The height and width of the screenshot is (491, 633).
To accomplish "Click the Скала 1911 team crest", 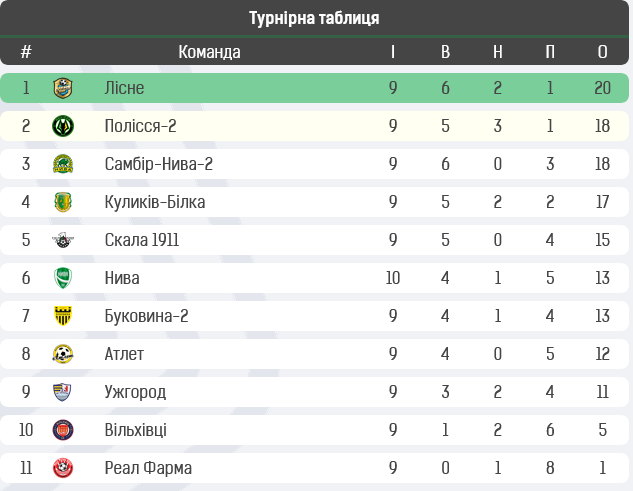I will [x=63, y=240].
